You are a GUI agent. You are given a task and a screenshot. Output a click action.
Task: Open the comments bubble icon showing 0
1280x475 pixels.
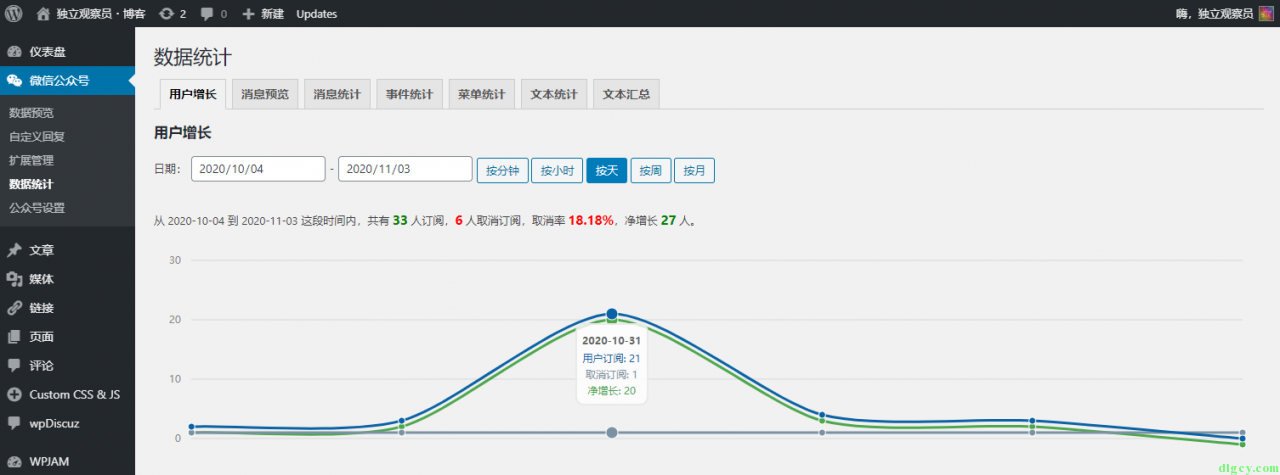tap(207, 14)
